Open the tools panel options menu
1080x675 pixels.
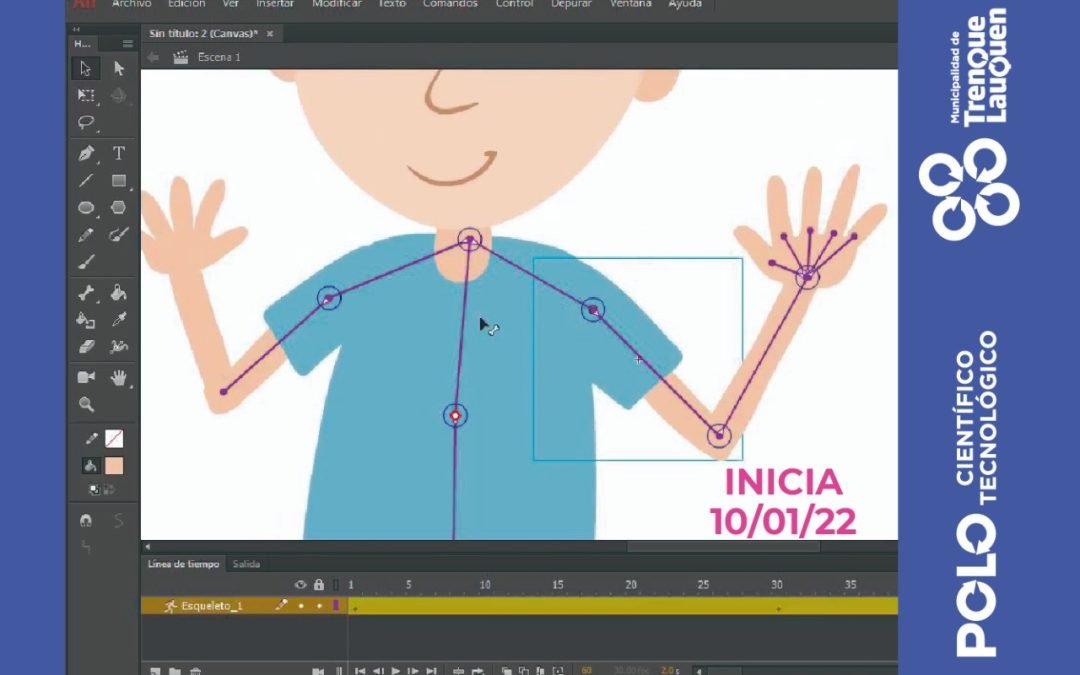point(127,44)
